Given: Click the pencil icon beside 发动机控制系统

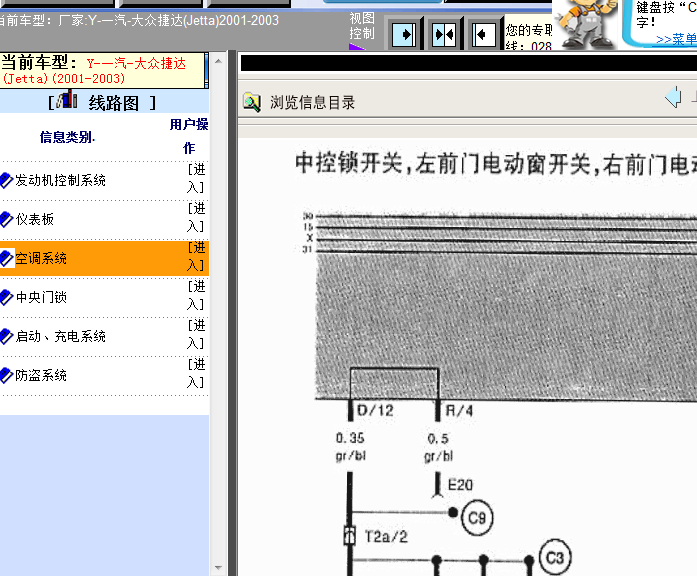Looking at the screenshot, I should click(7, 180).
